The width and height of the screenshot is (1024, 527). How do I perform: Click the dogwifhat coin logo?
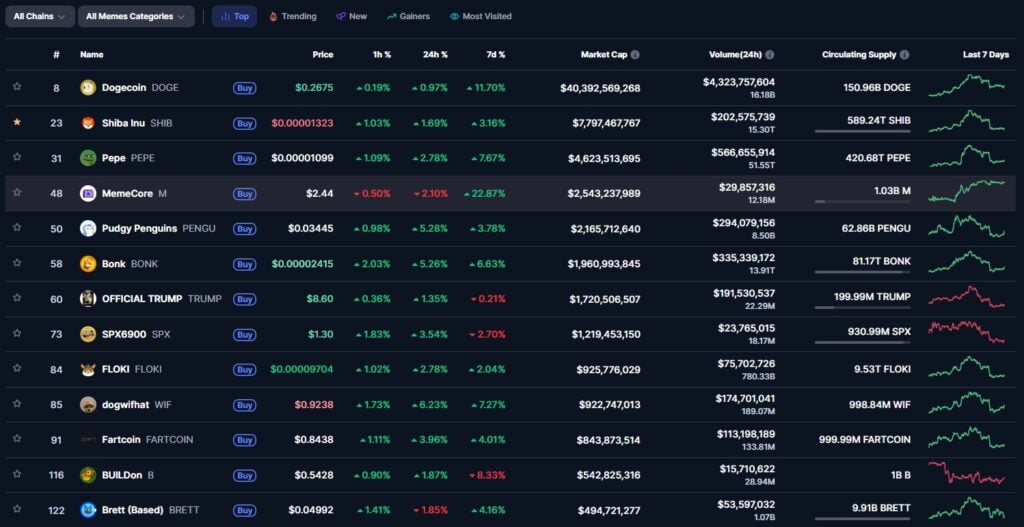tap(88, 405)
